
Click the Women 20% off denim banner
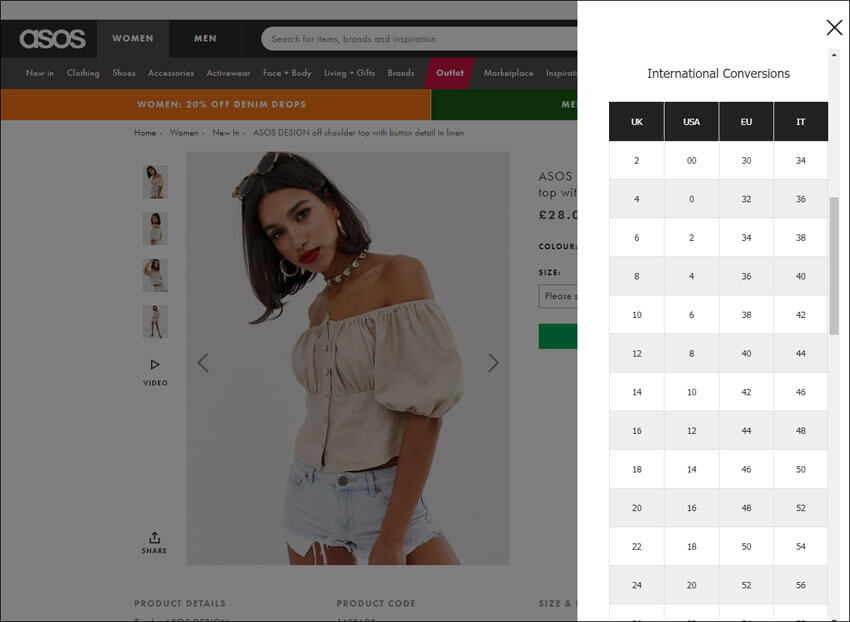[x=216, y=104]
